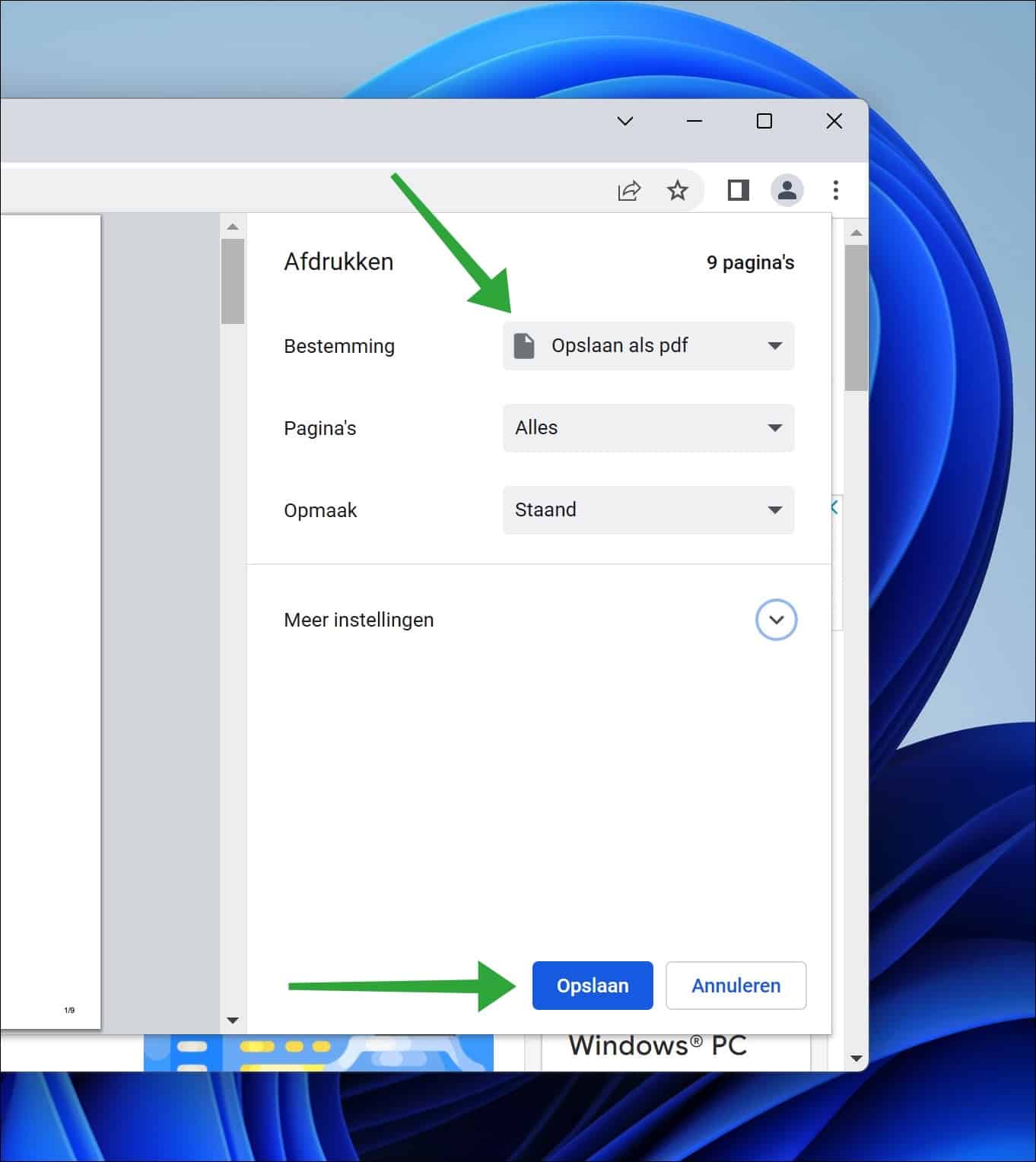1036x1162 pixels.
Task: Click the Windows PC text in the page
Action: 657,1045
